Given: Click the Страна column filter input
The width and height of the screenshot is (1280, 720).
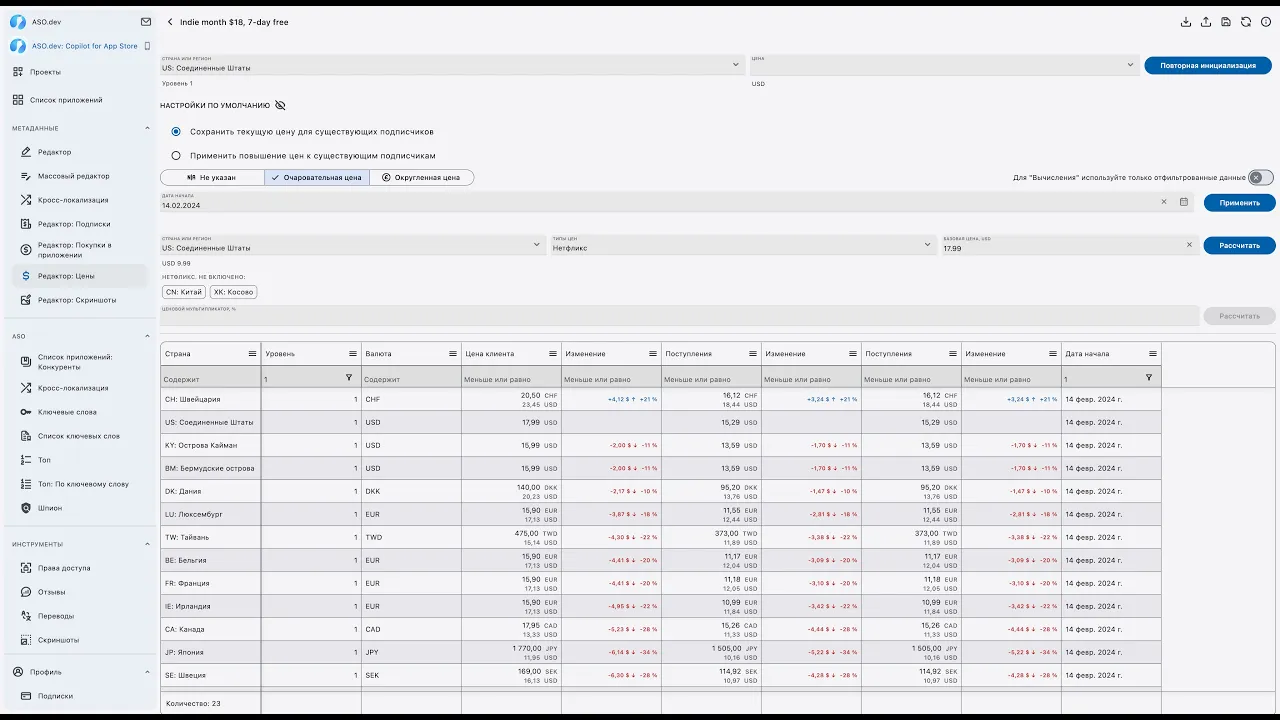Looking at the screenshot, I should click(211, 379).
